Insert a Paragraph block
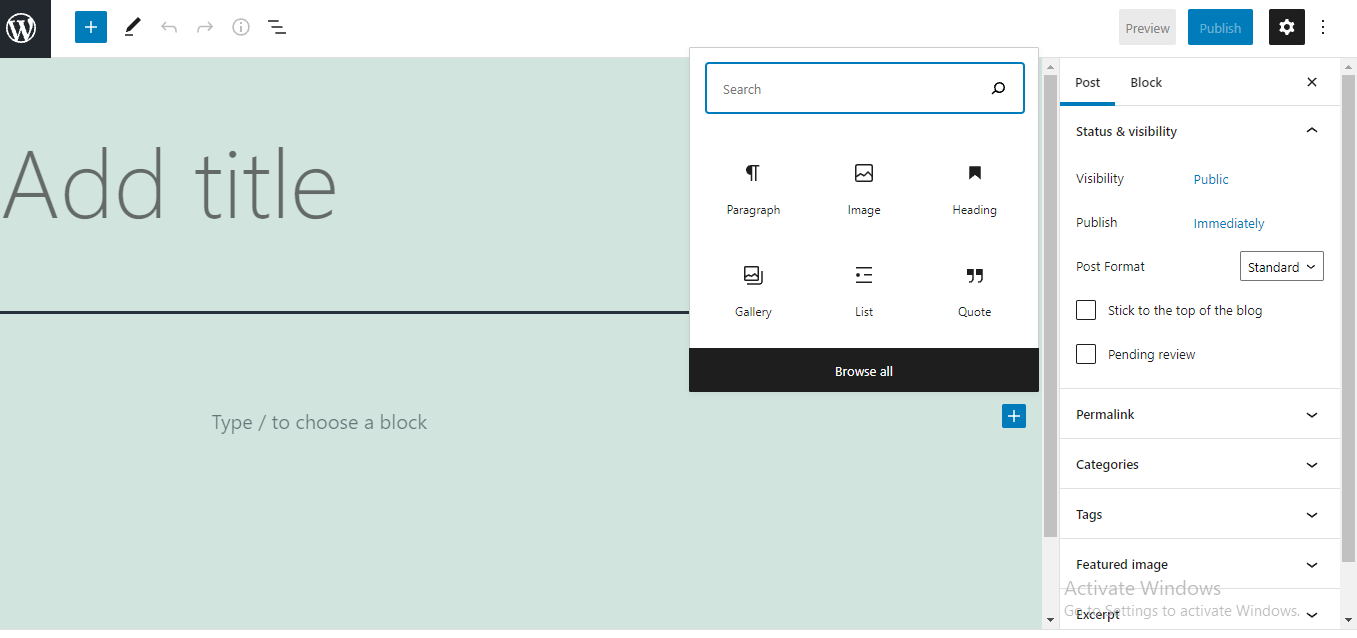Image resolution: width=1357 pixels, height=638 pixels. (753, 189)
